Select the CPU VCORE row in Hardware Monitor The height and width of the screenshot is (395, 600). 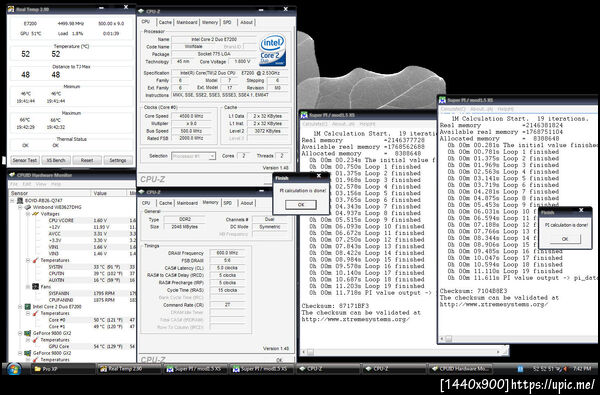click(73, 220)
